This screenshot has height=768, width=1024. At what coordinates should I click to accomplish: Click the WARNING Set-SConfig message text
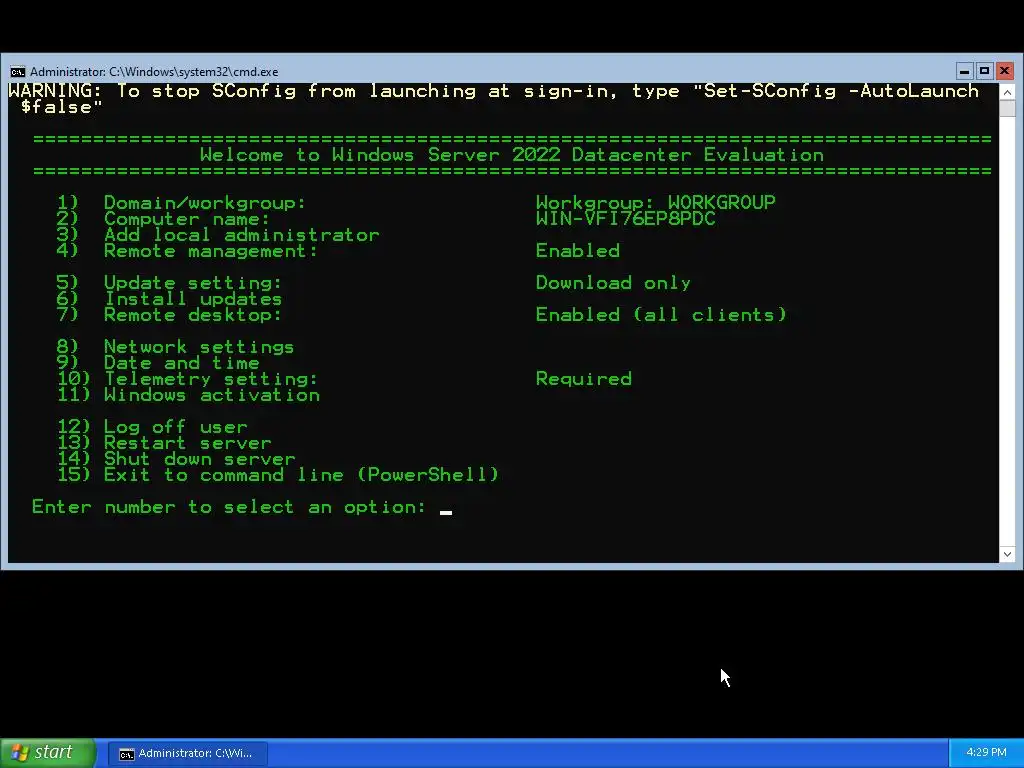pyautogui.click(x=494, y=99)
